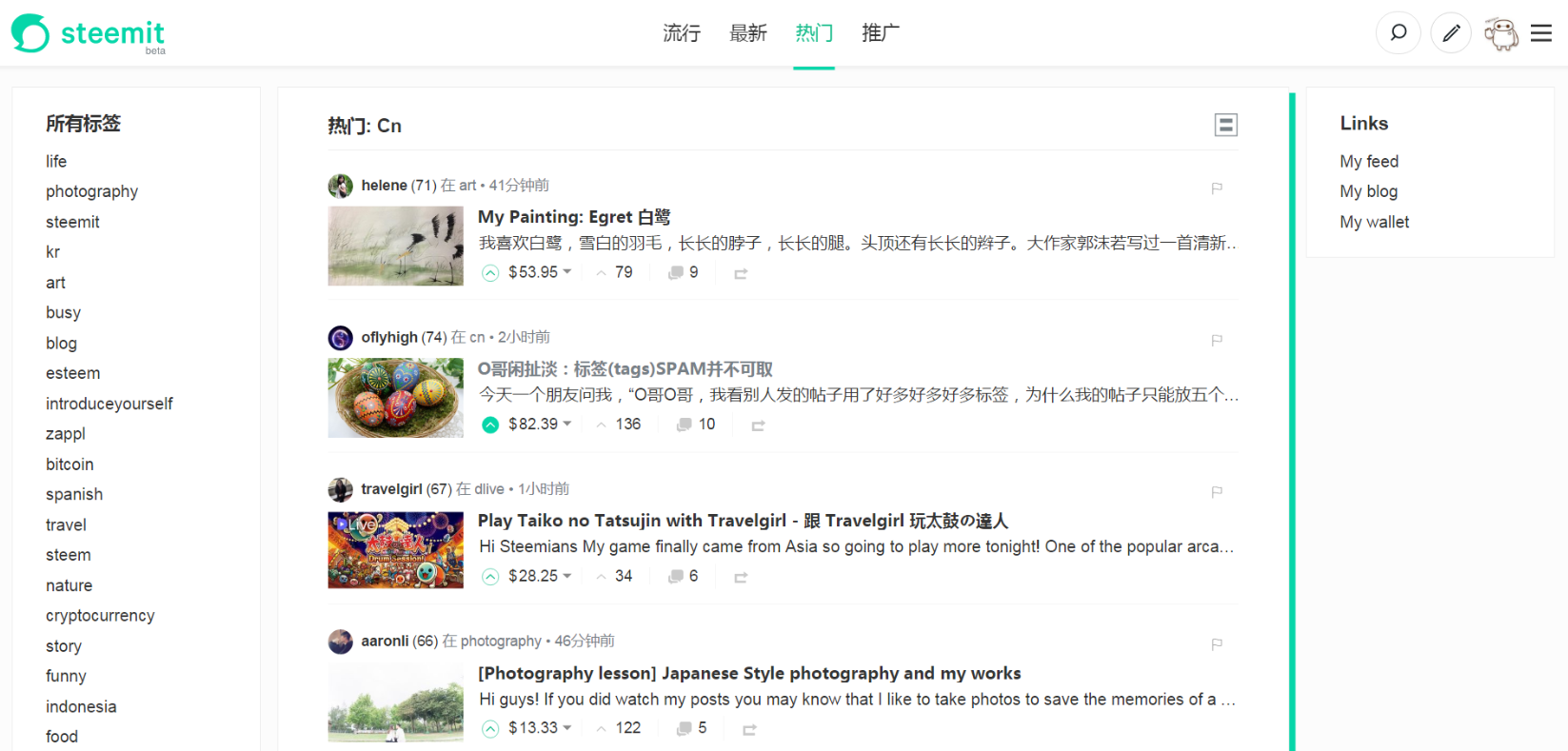Filter by the bitcoin tag
This screenshot has width=1568, height=751.
coord(69,464)
